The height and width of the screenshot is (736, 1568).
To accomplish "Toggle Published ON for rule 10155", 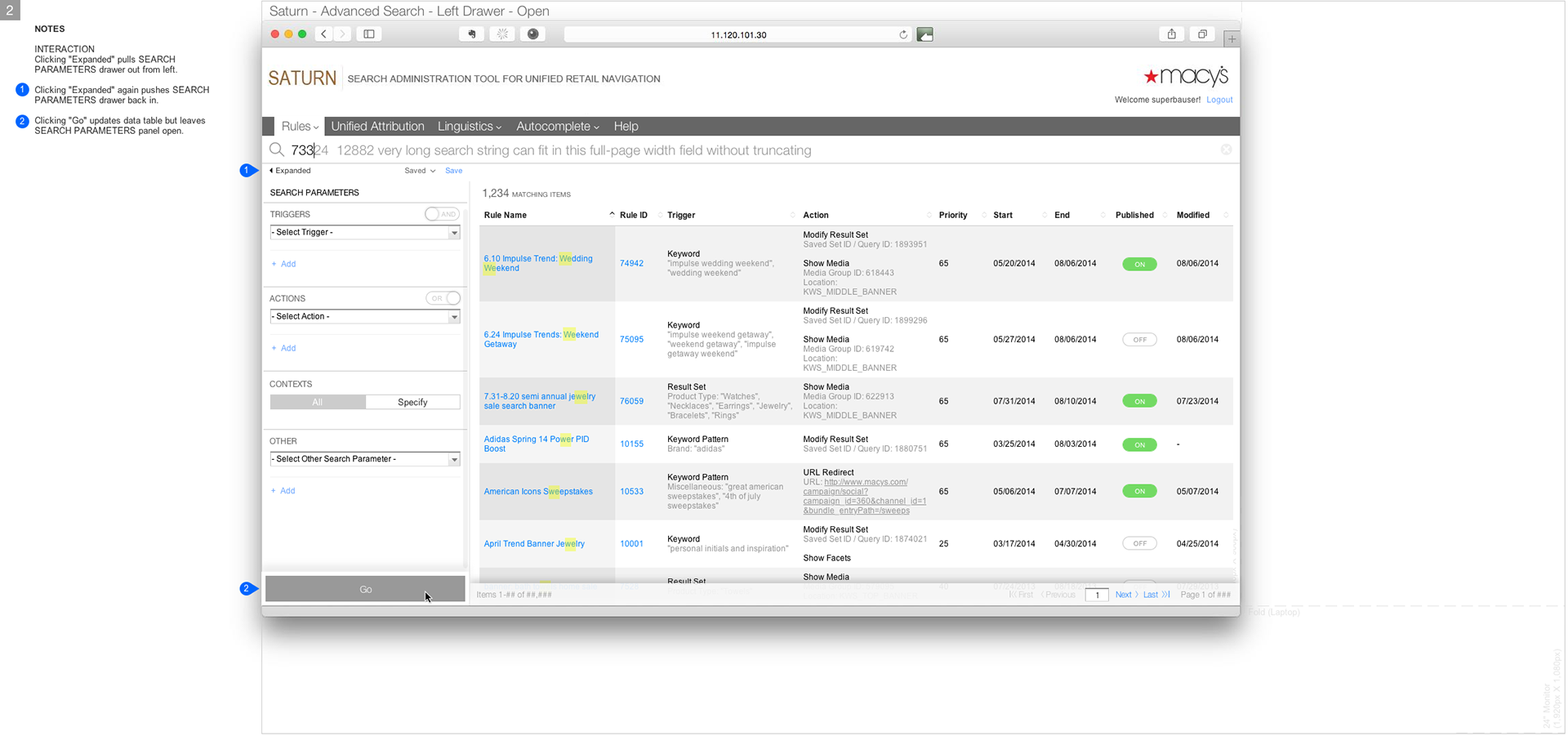I will [x=1139, y=444].
